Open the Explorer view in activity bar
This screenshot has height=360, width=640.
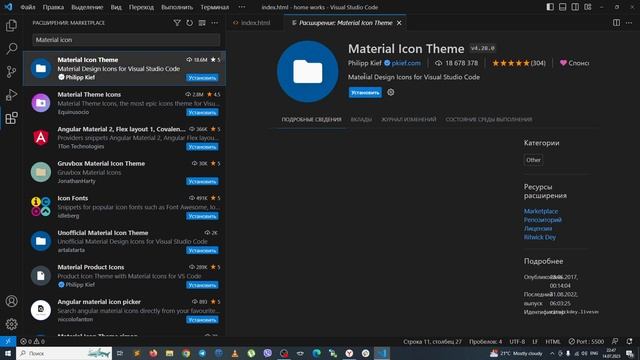(11, 25)
